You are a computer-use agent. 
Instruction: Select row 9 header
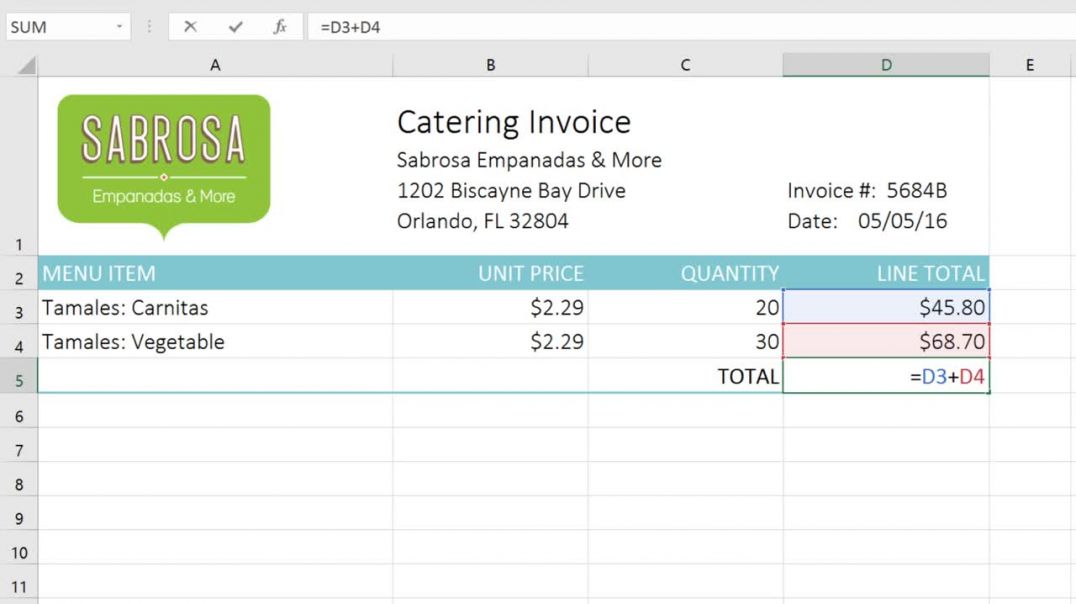pyautogui.click(x=19, y=513)
